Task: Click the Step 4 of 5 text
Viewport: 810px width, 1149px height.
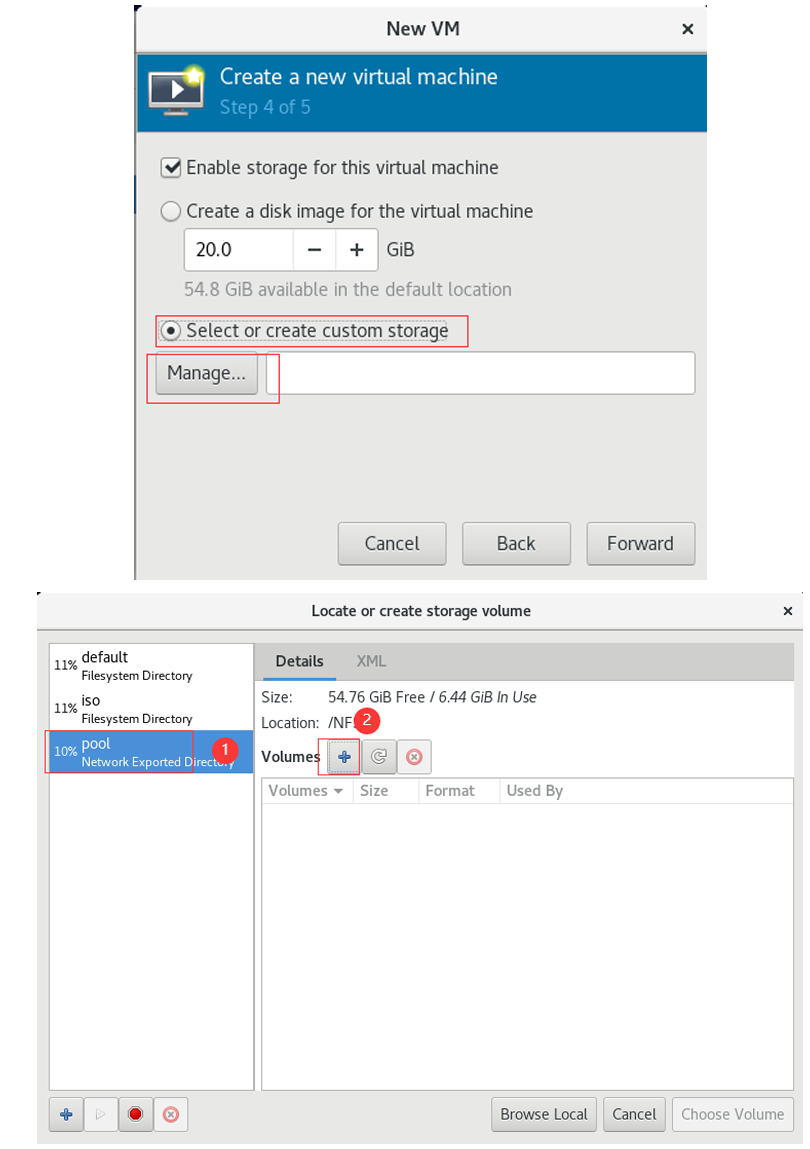Action: (x=265, y=107)
